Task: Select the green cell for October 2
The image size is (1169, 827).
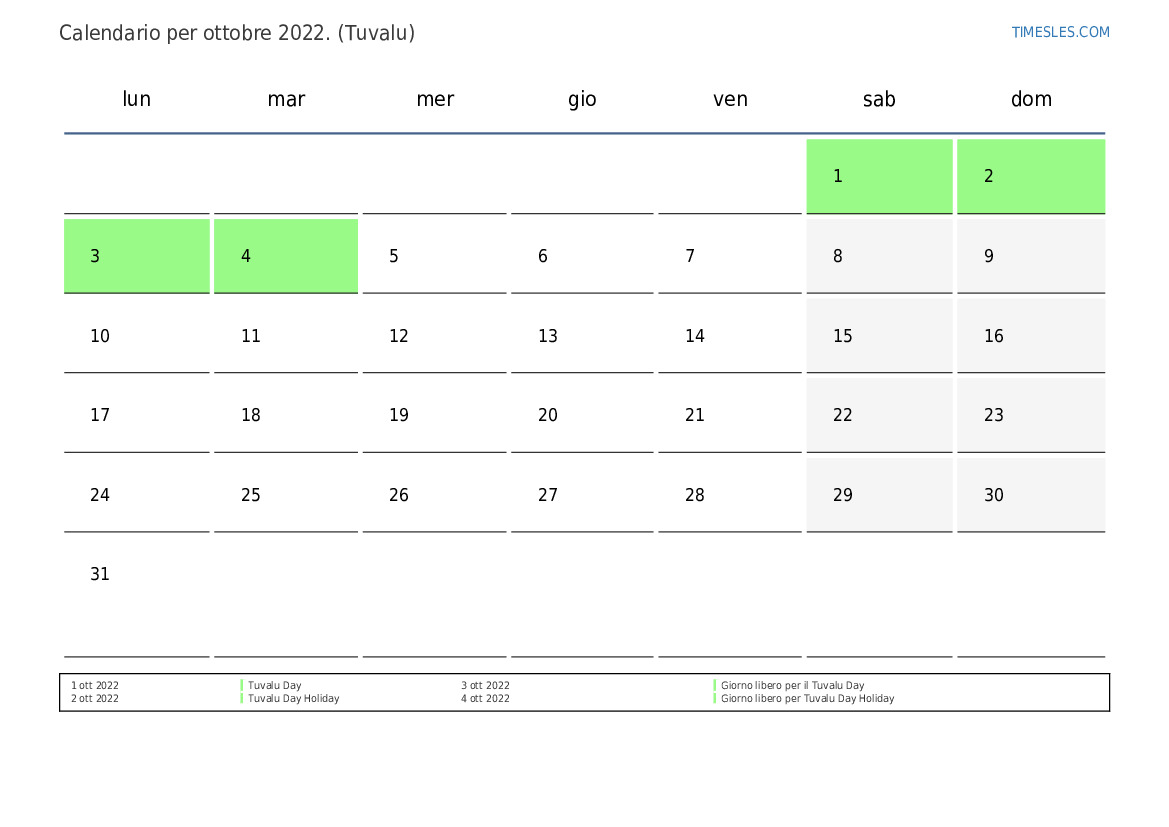Action: point(1030,176)
